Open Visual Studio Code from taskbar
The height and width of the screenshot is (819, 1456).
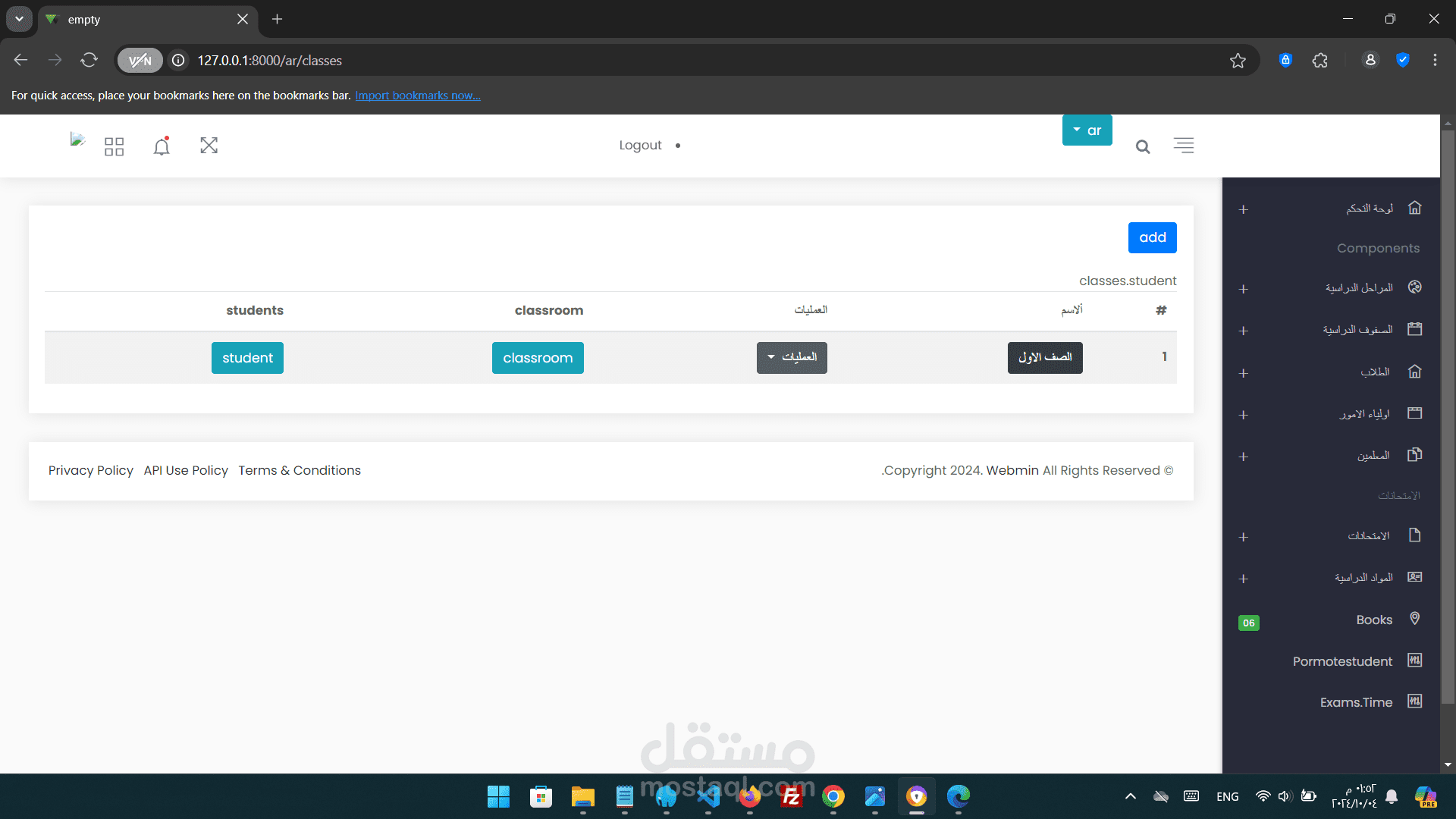click(x=708, y=796)
